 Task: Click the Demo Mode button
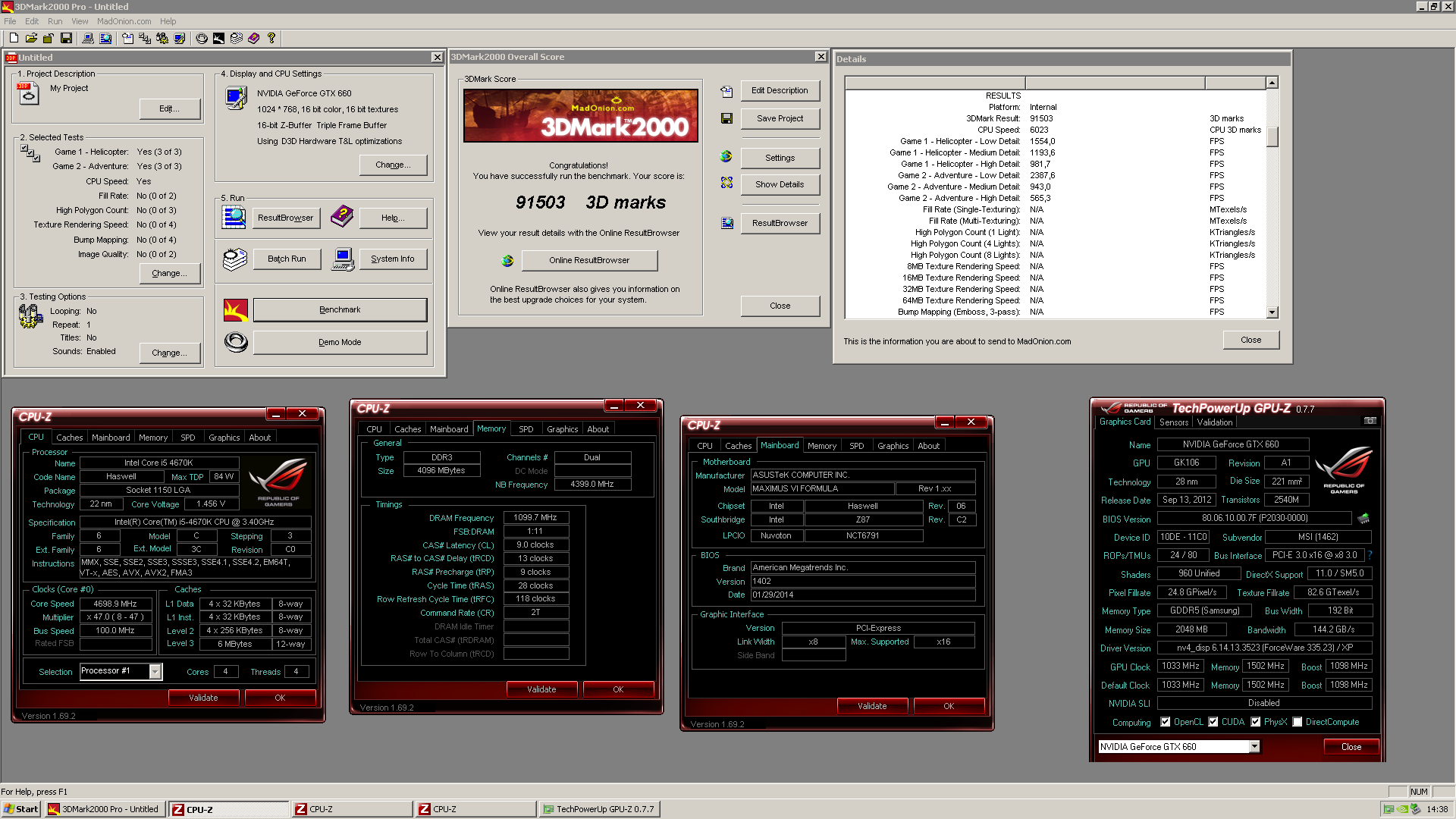[340, 342]
